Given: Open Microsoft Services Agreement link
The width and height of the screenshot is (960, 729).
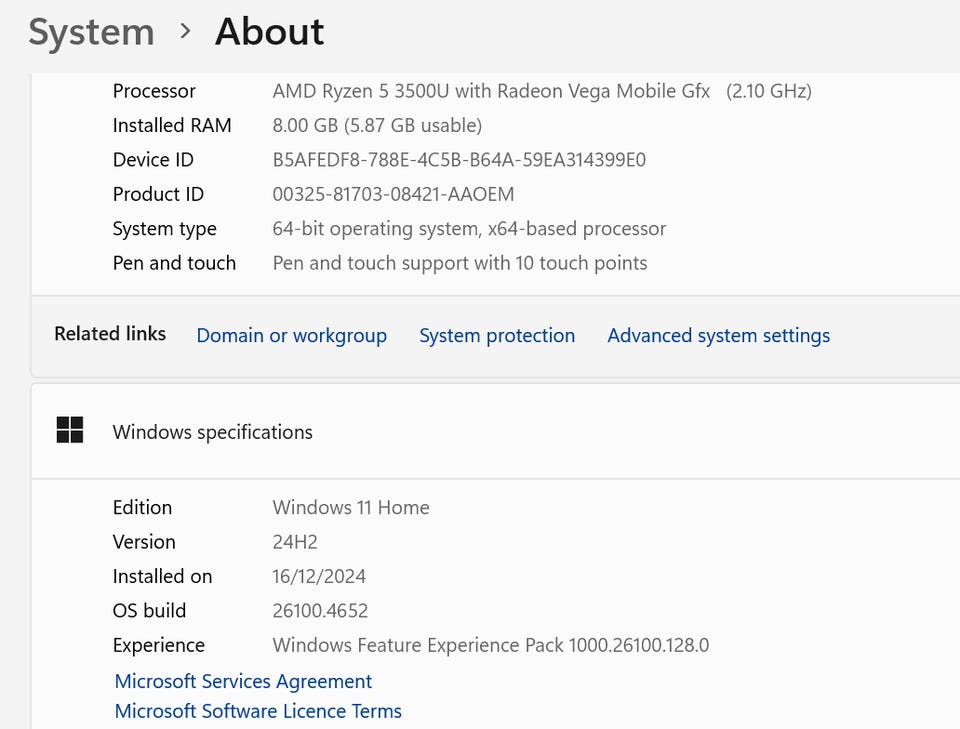Looking at the screenshot, I should (243, 681).
